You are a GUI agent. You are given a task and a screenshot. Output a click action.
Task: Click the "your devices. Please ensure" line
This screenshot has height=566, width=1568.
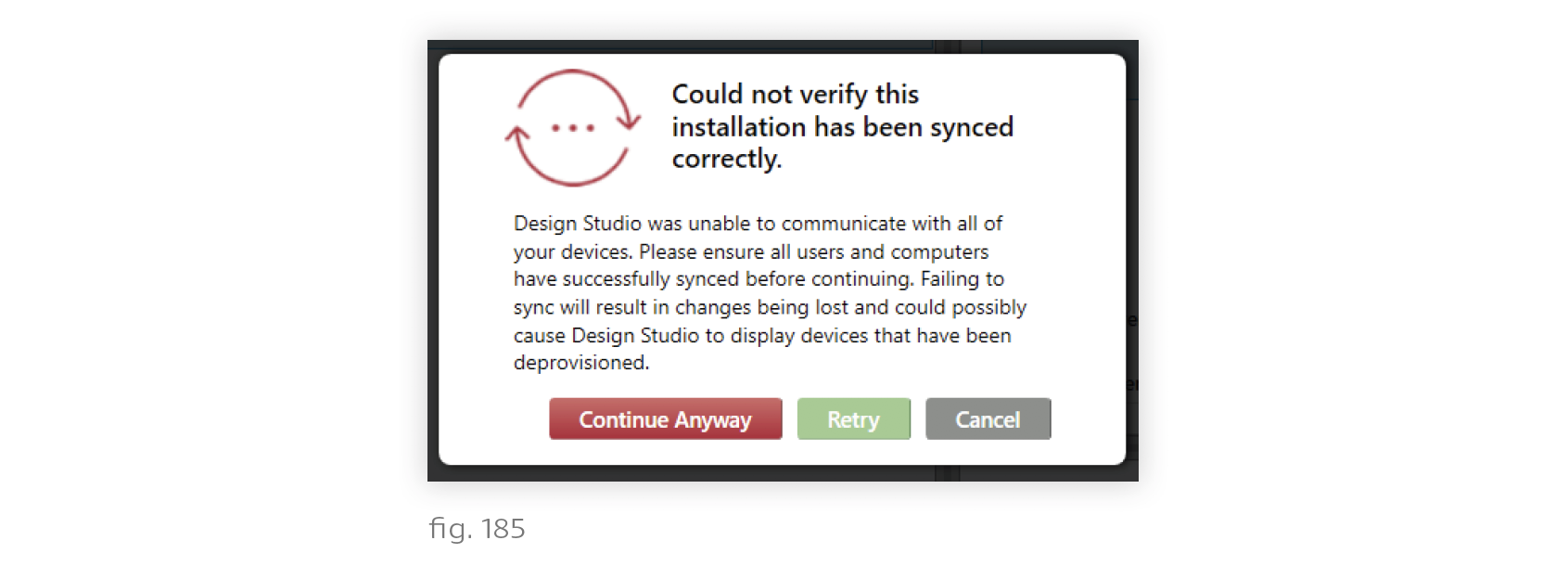tap(751, 251)
